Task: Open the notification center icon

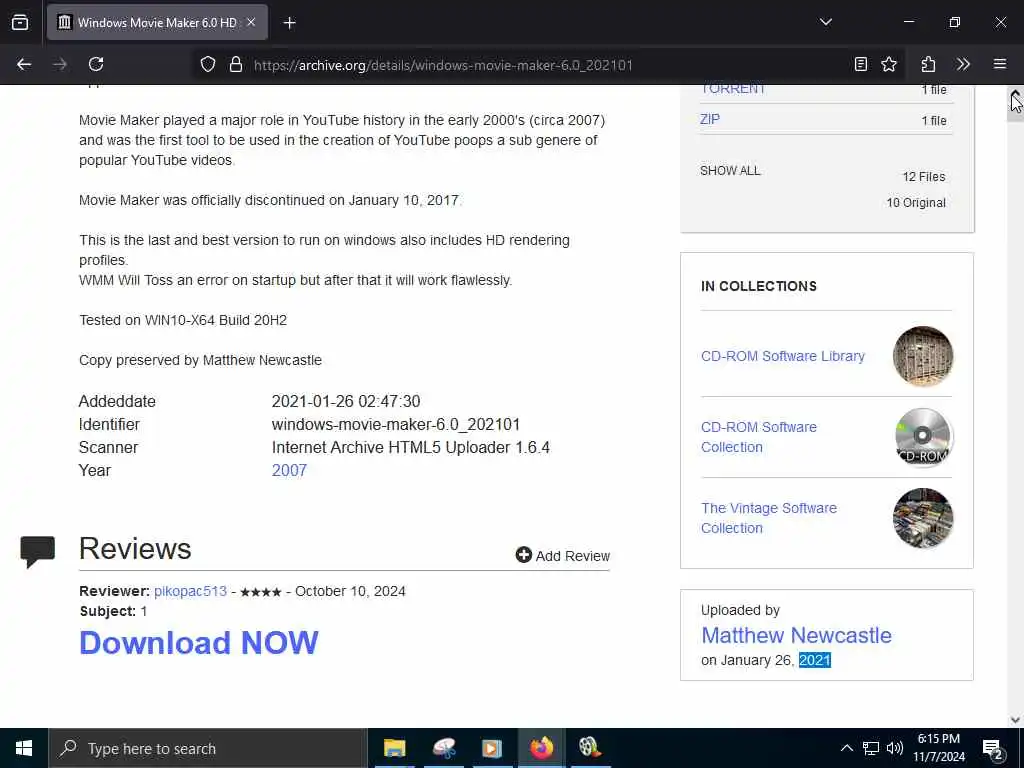Action: coord(992,749)
